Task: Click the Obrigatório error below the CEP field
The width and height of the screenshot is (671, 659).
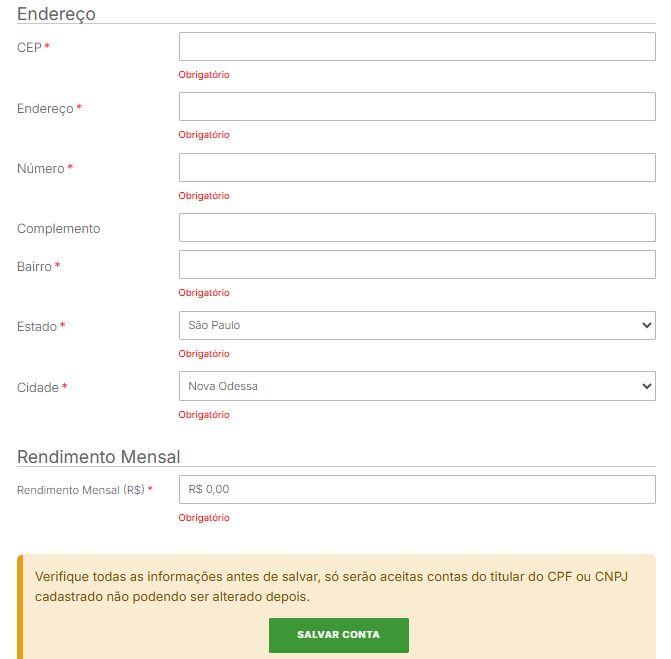Action: pos(204,75)
